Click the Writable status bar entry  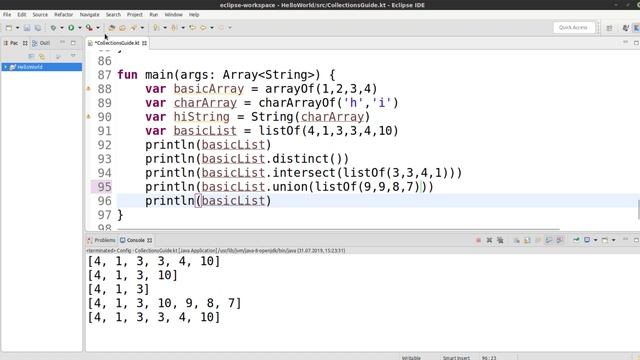pos(411,358)
